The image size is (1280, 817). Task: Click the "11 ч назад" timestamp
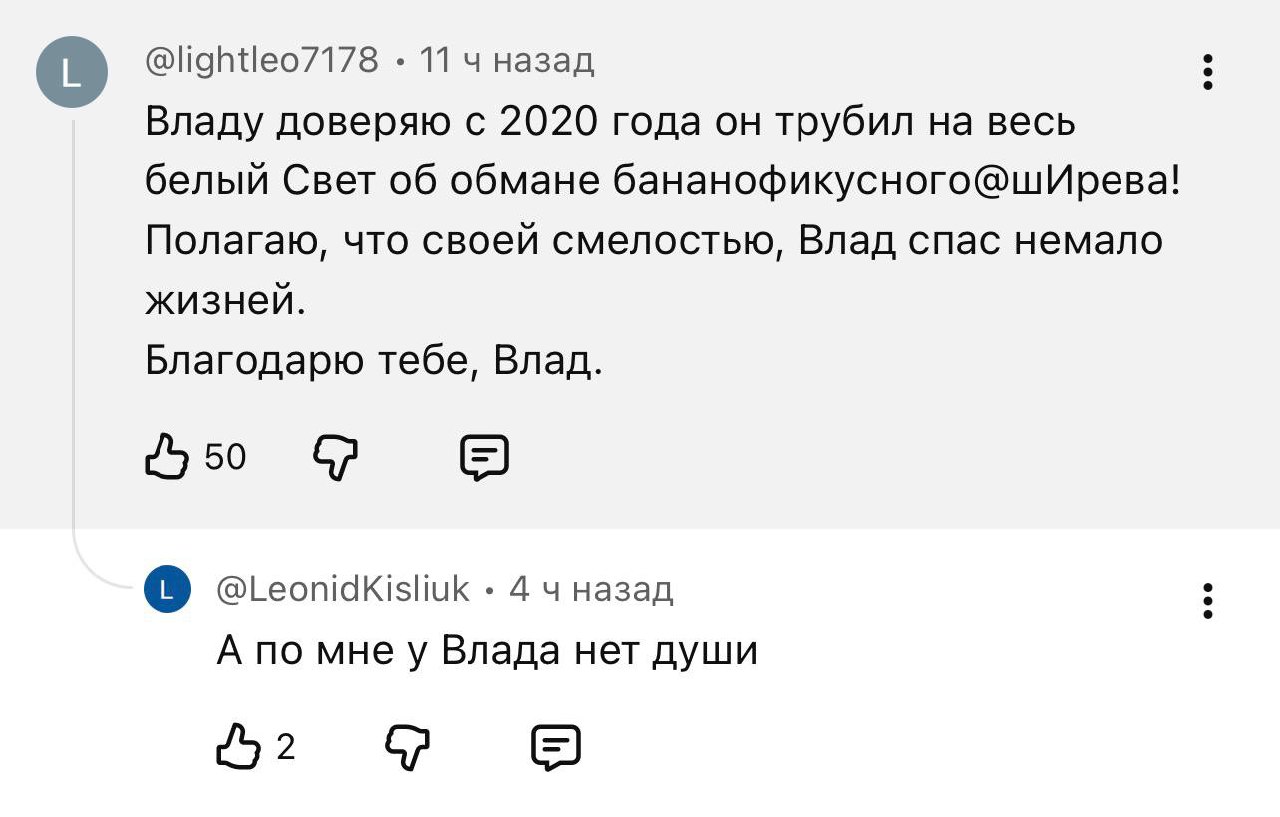pyautogui.click(x=507, y=62)
